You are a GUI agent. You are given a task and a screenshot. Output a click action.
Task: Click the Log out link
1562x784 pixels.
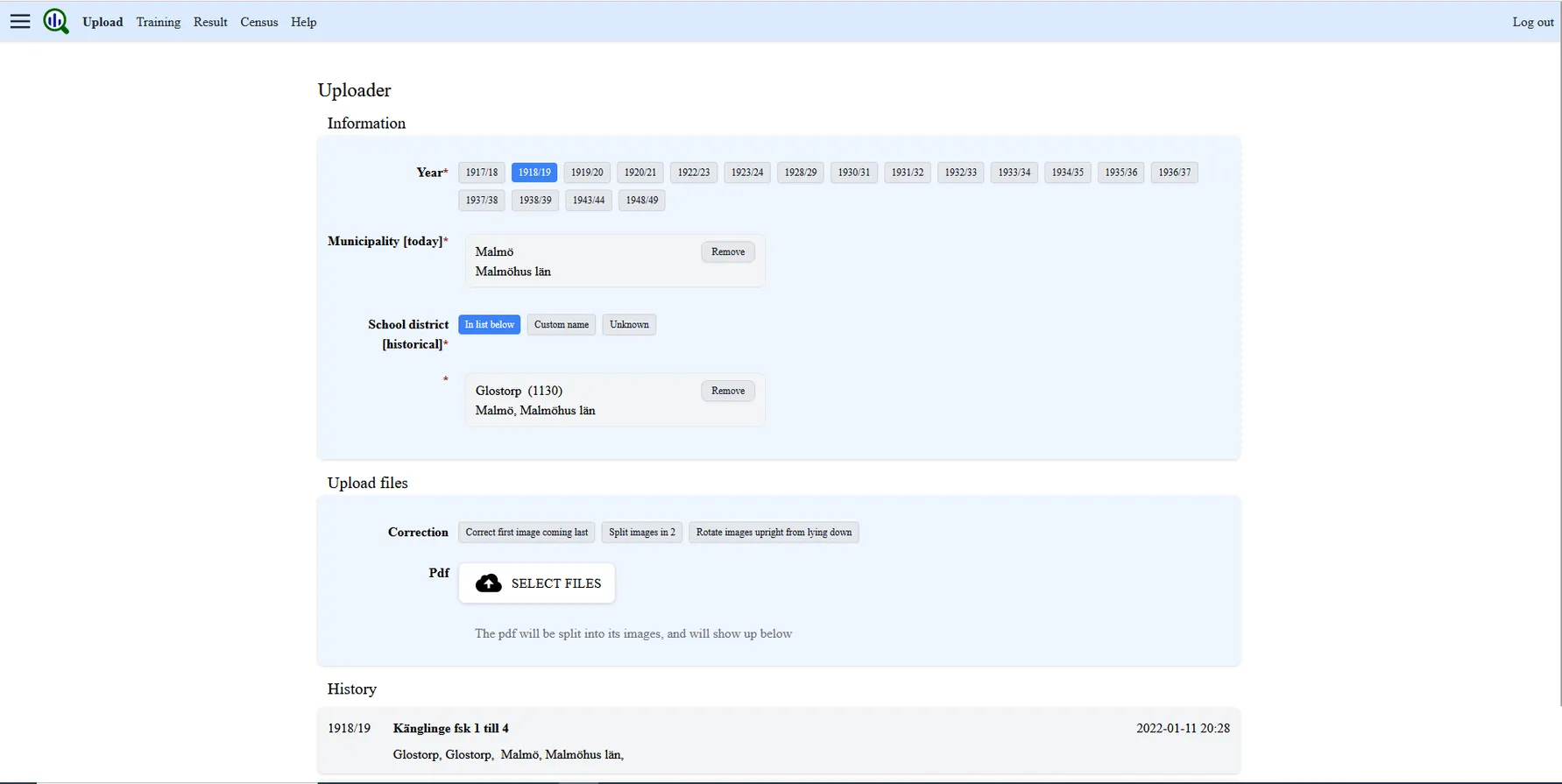pos(1532,22)
